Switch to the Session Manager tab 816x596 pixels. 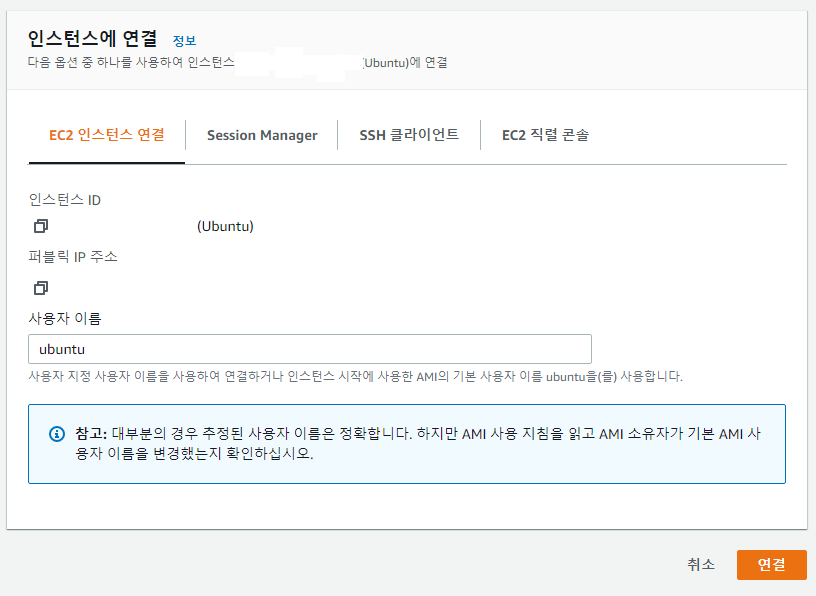click(262, 134)
